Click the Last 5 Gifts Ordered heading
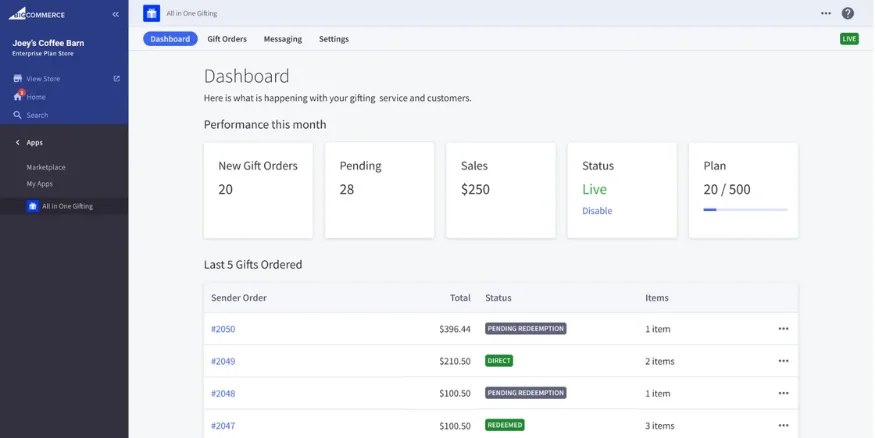The height and width of the screenshot is (438, 875). (253, 264)
